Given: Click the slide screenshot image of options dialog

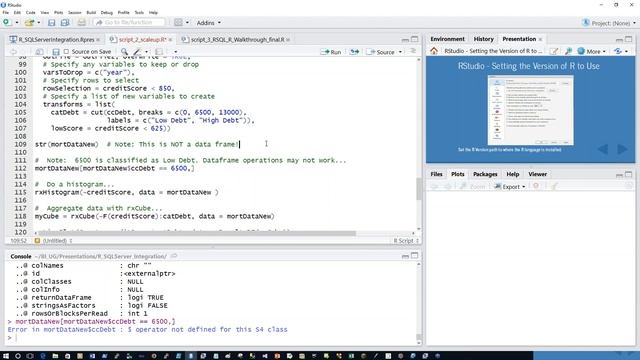Looking at the screenshot, I should click(530, 110).
